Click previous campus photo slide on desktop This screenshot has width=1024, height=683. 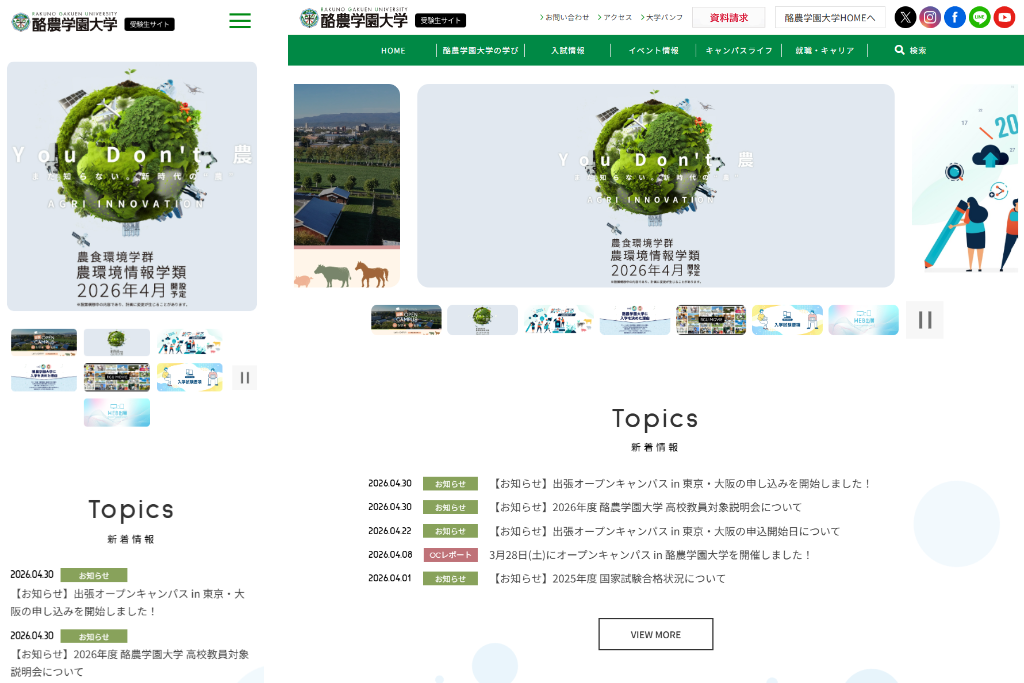(x=347, y=185)
